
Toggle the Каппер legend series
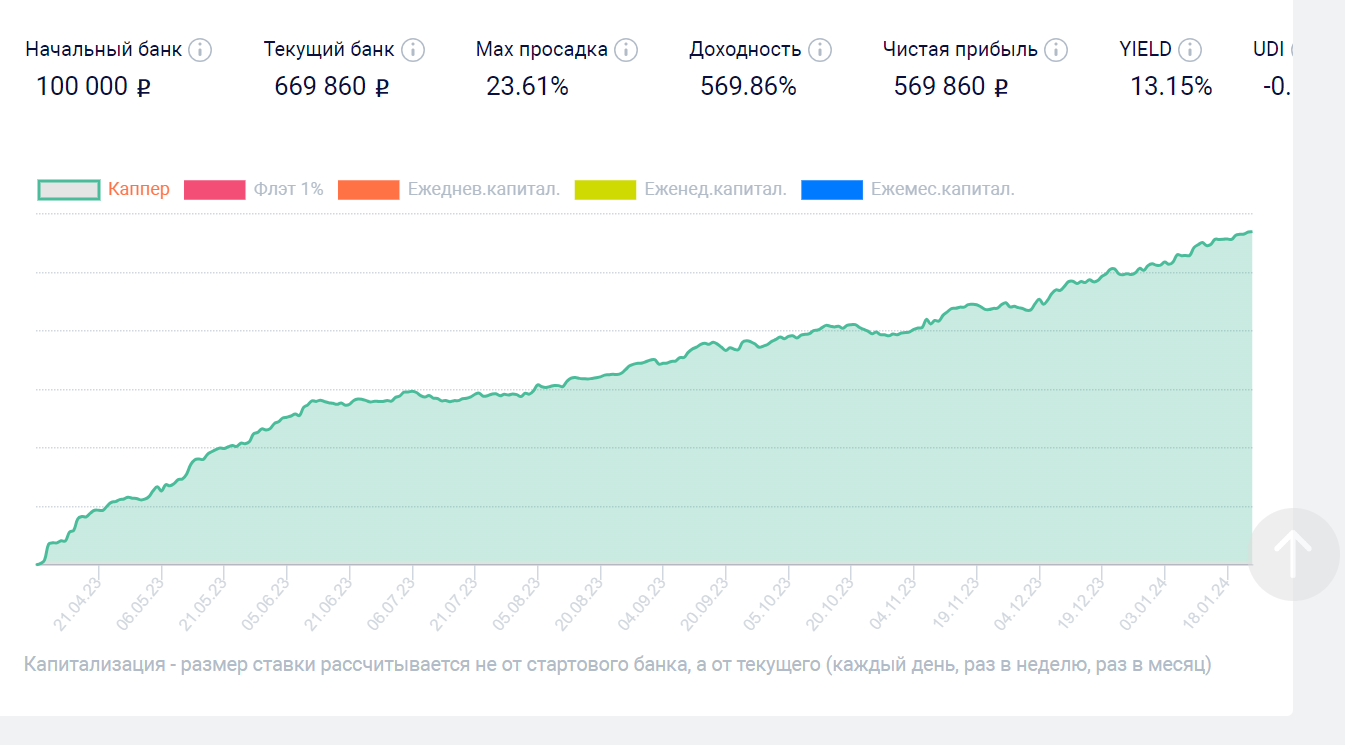(104, 189)
